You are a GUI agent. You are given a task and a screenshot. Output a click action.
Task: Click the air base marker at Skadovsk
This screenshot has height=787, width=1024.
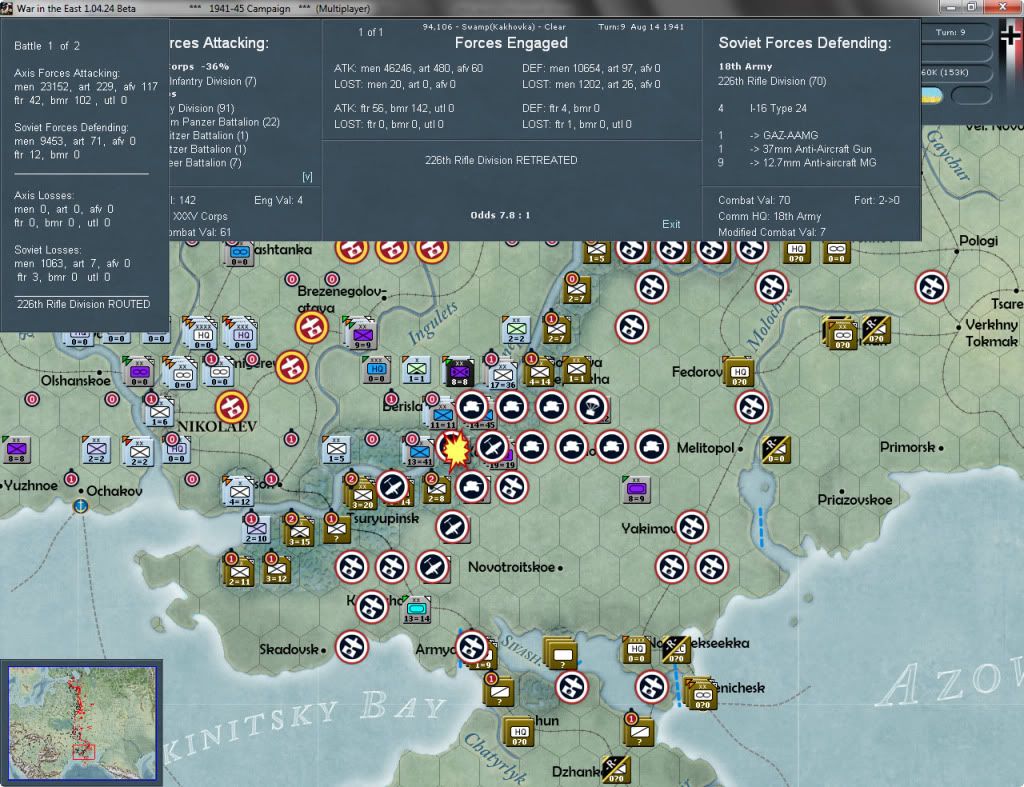click(x=352, y=647)
